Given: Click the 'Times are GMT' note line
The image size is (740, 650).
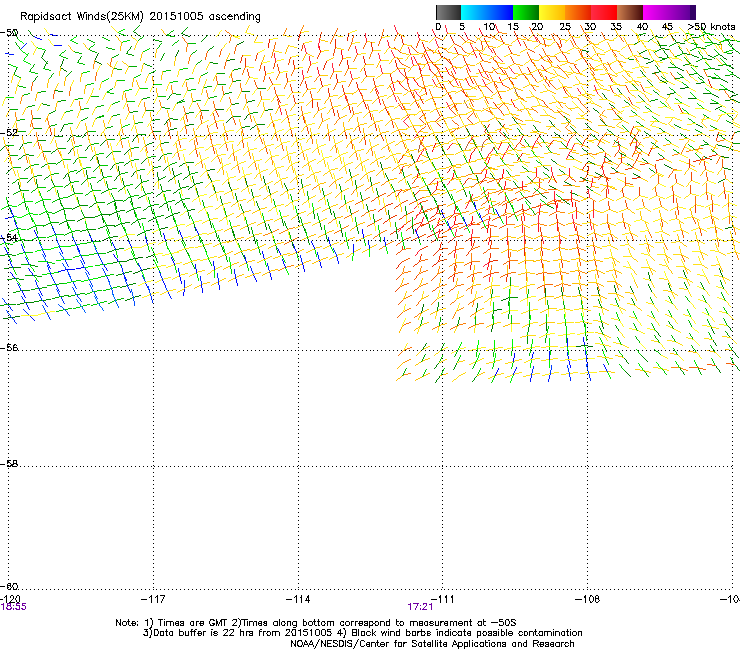Looking at the screenshot, I should (315, 623).
